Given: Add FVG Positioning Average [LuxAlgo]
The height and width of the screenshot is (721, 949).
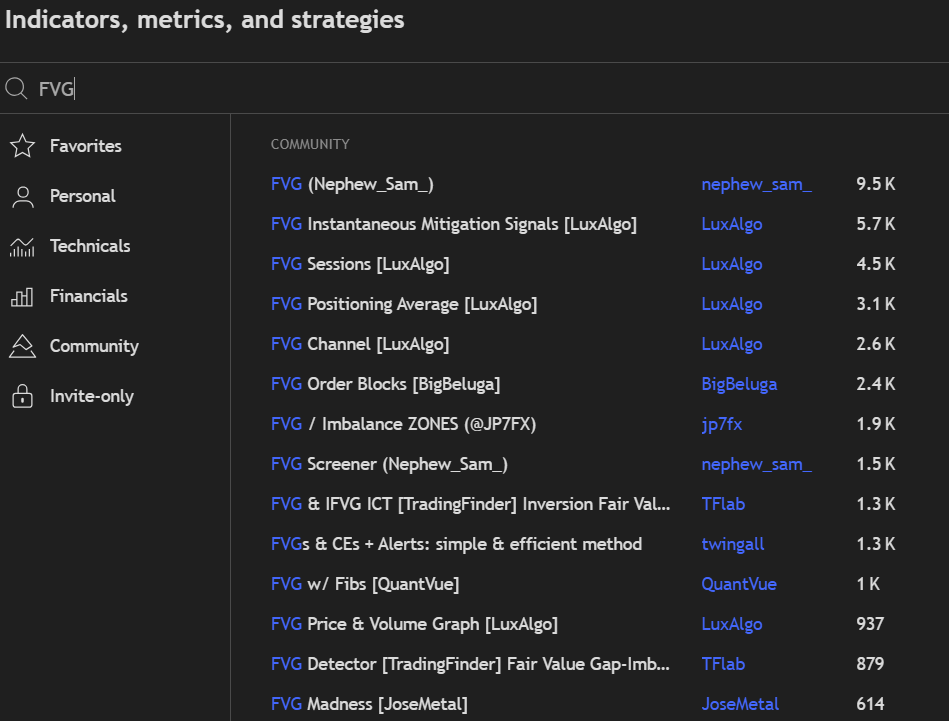Looking at the screenshot, I should click(404, 304).
